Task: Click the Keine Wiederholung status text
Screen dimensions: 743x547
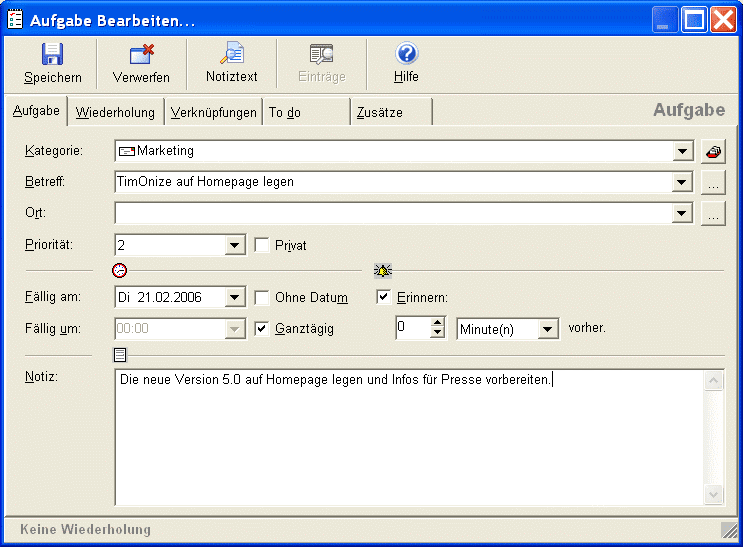Action: click(85, 529)
